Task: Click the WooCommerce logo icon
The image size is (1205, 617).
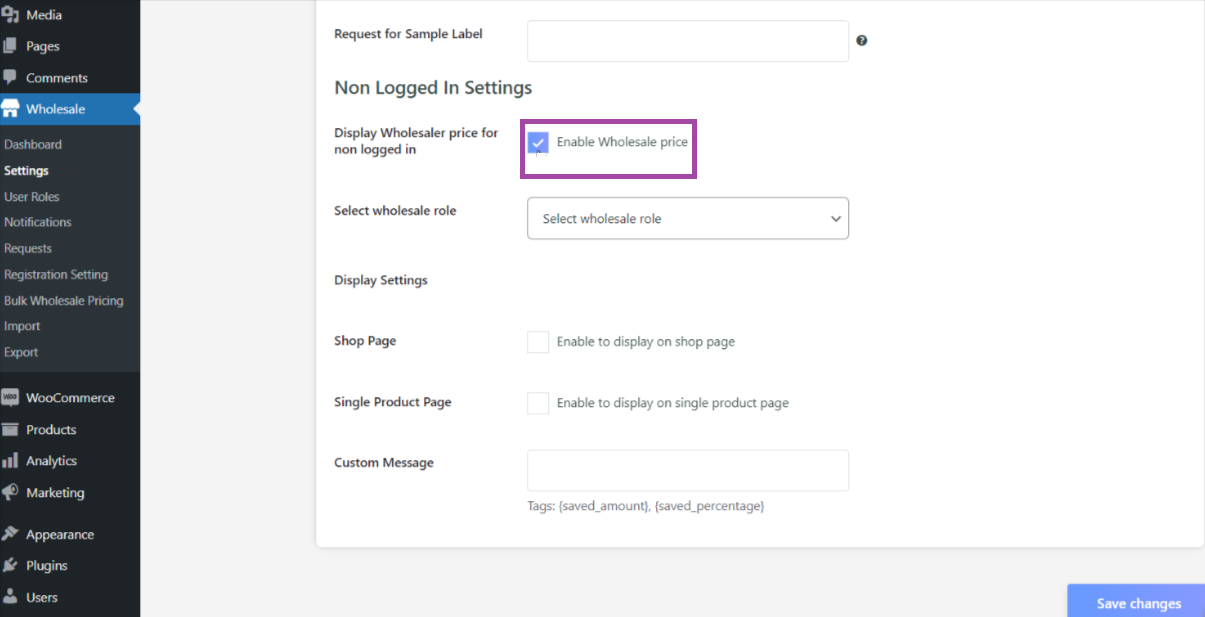Action: tap(10, 398)
